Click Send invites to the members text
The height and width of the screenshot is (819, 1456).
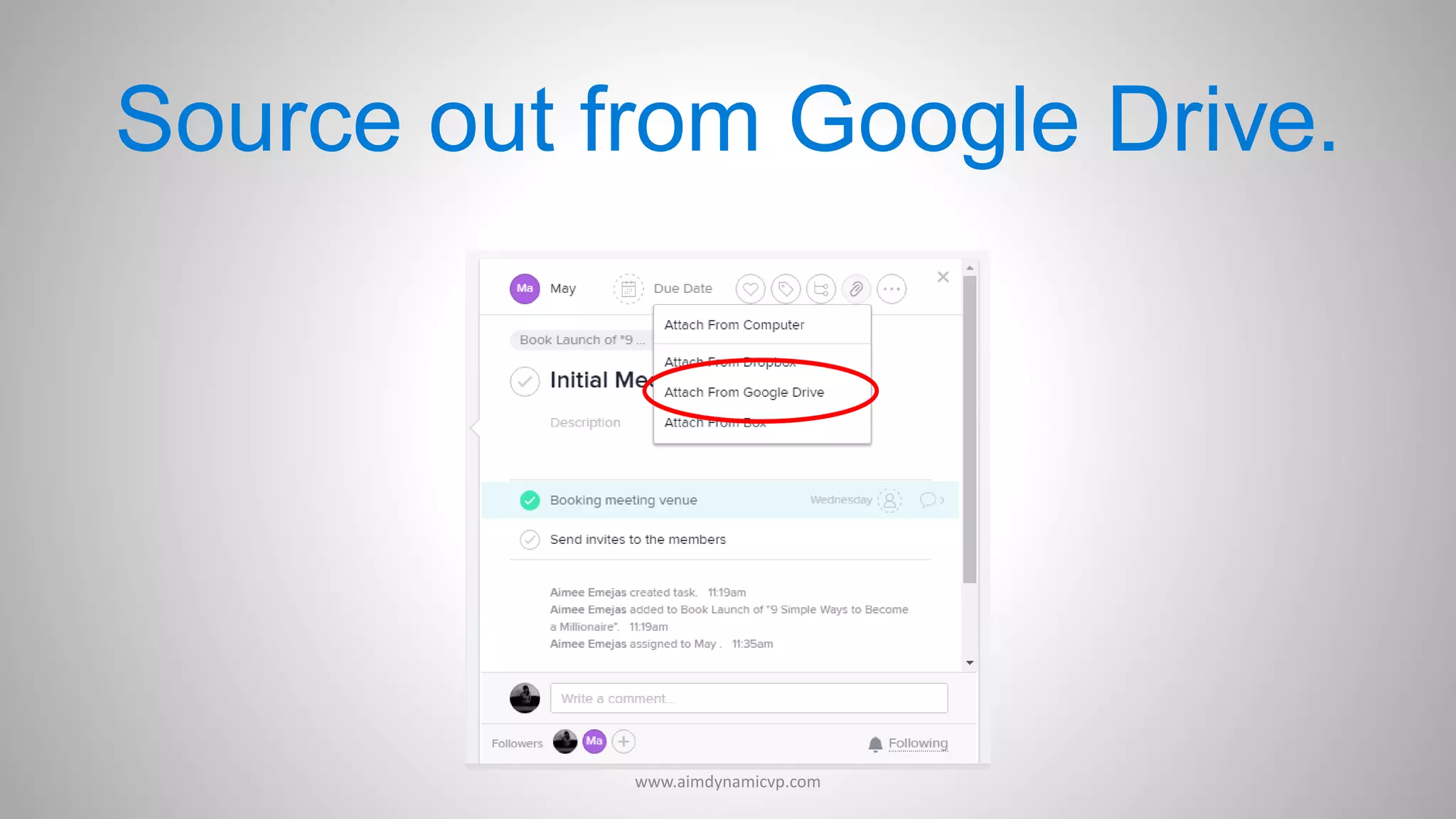pyautogui.click(x=638, y=540)
